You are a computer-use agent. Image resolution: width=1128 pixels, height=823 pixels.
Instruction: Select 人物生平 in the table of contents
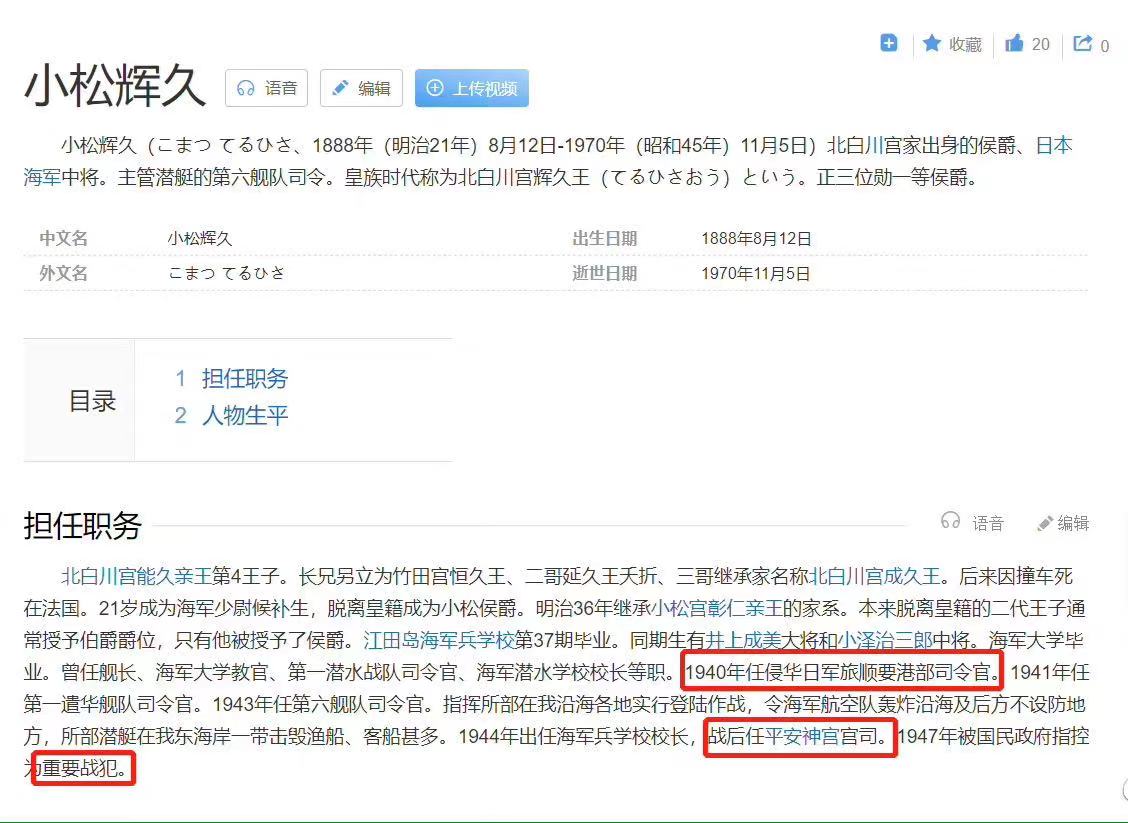click(245, 414)
